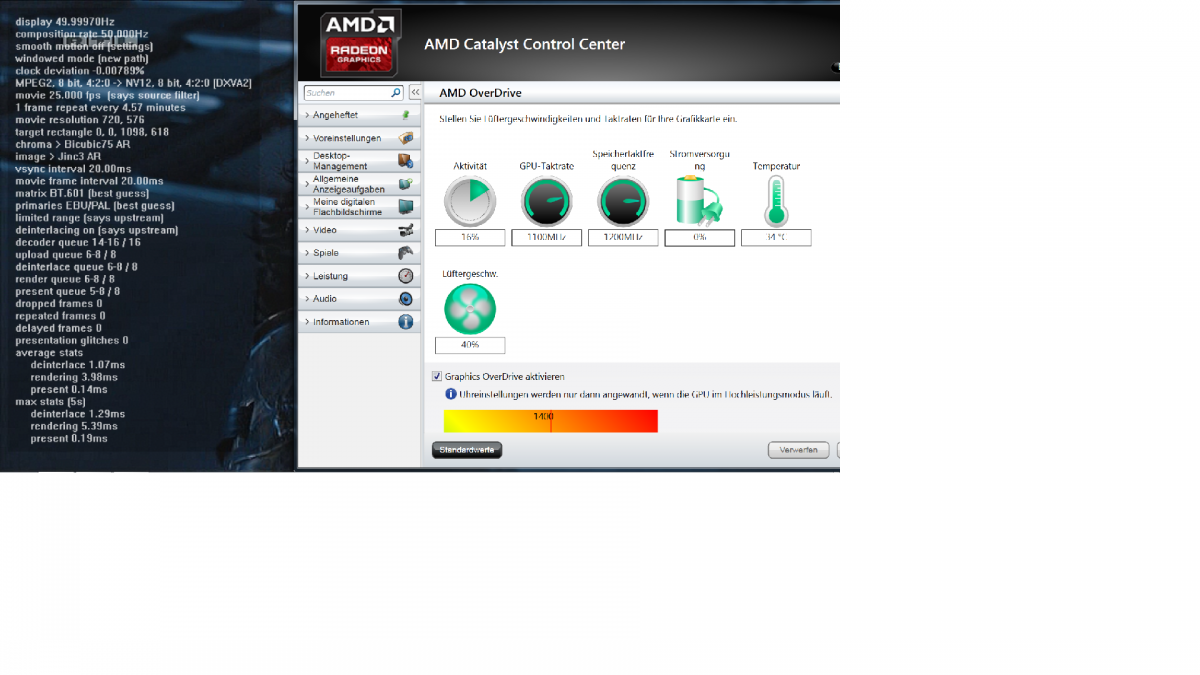Screen dimensions: 1200x675
Task: Click the Meine digitalen Flachbildschirme monitor icon
Action: click(405, 207)
